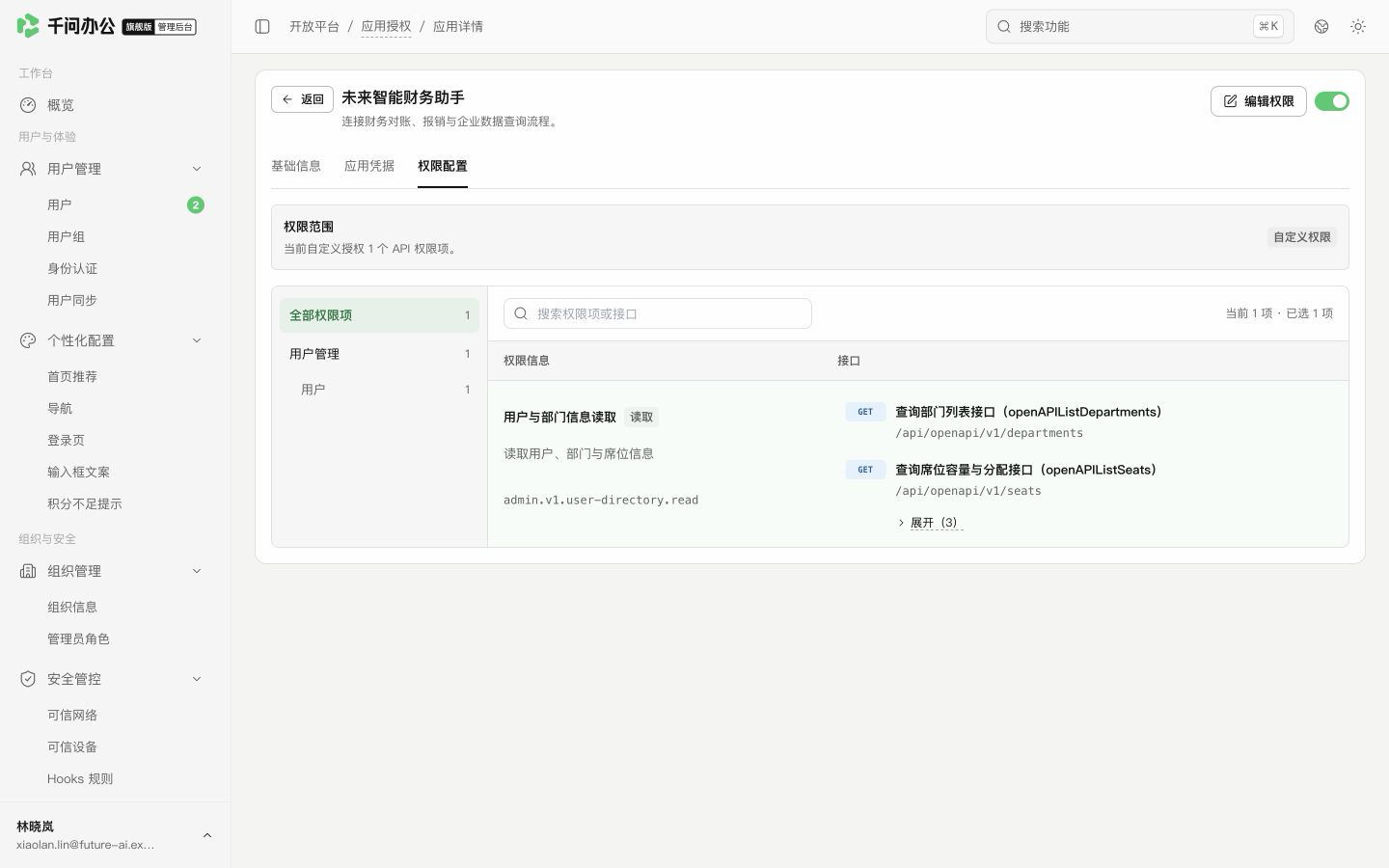The height and width of the screenshot is (868, 1389).
Task: Switch to the 基础信息 tab
Action: pyautogui.click(x=296, y=166)
